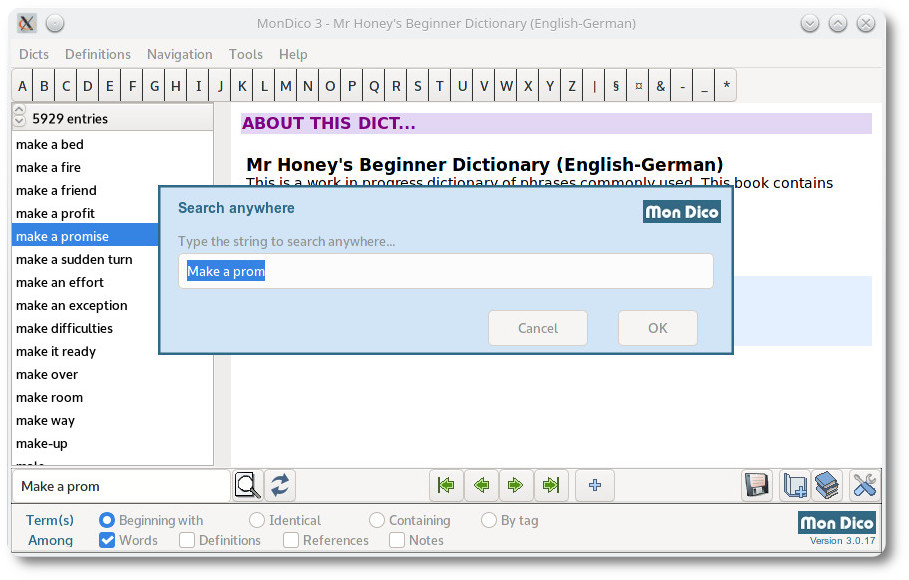Screen dimensions: 909x580
Task: Select the Beginning with radio button
Action: point(107,520)
